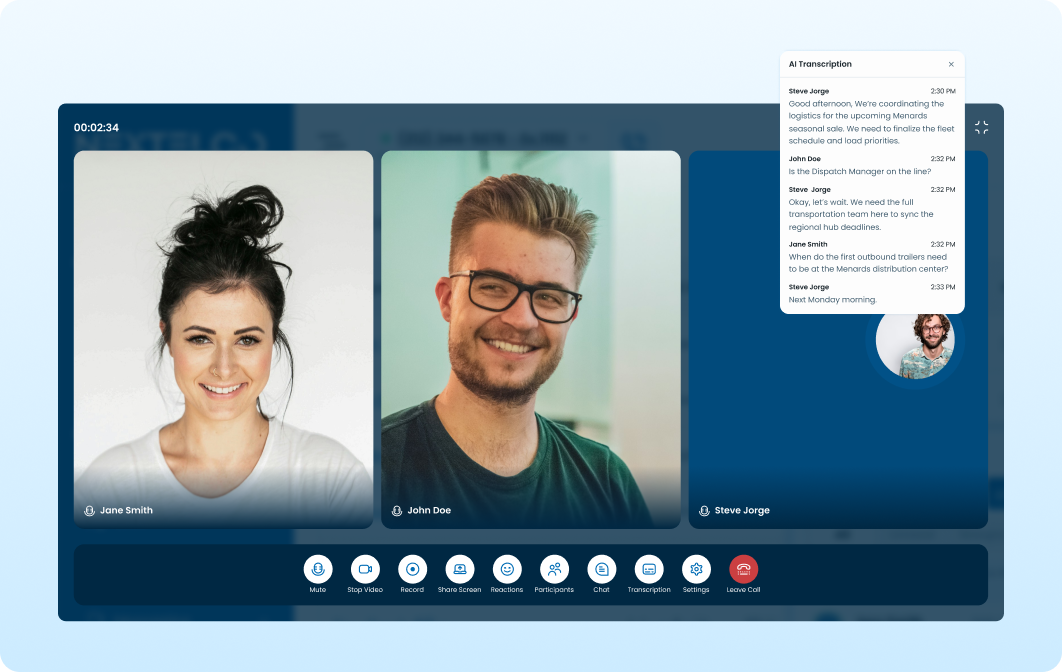Click the 00:02:34 call timer
The height and width of the screenshot is (672, 1062).
96,128
